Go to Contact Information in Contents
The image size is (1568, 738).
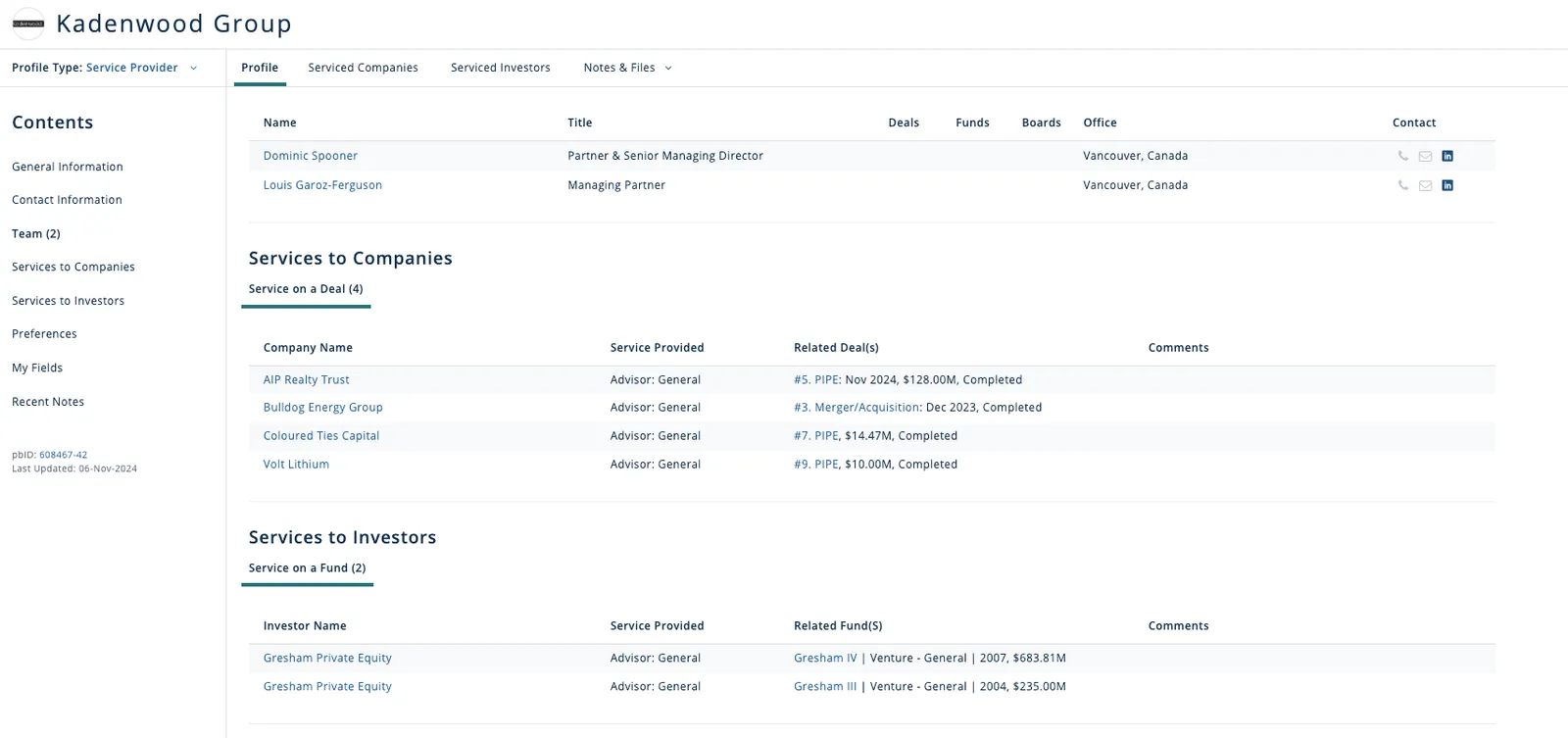click(x=67, y=200)
